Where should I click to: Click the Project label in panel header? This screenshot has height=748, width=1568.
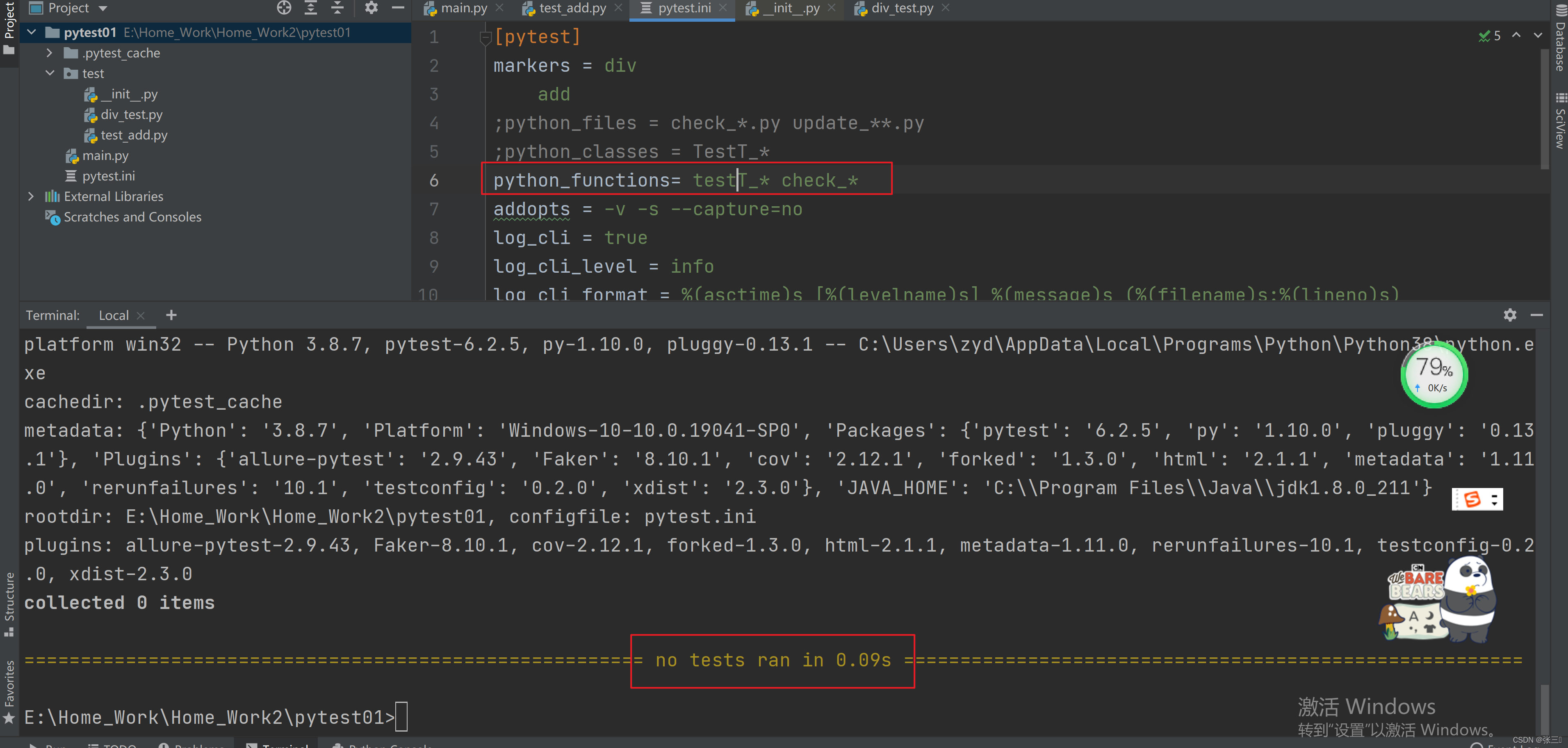68,8
